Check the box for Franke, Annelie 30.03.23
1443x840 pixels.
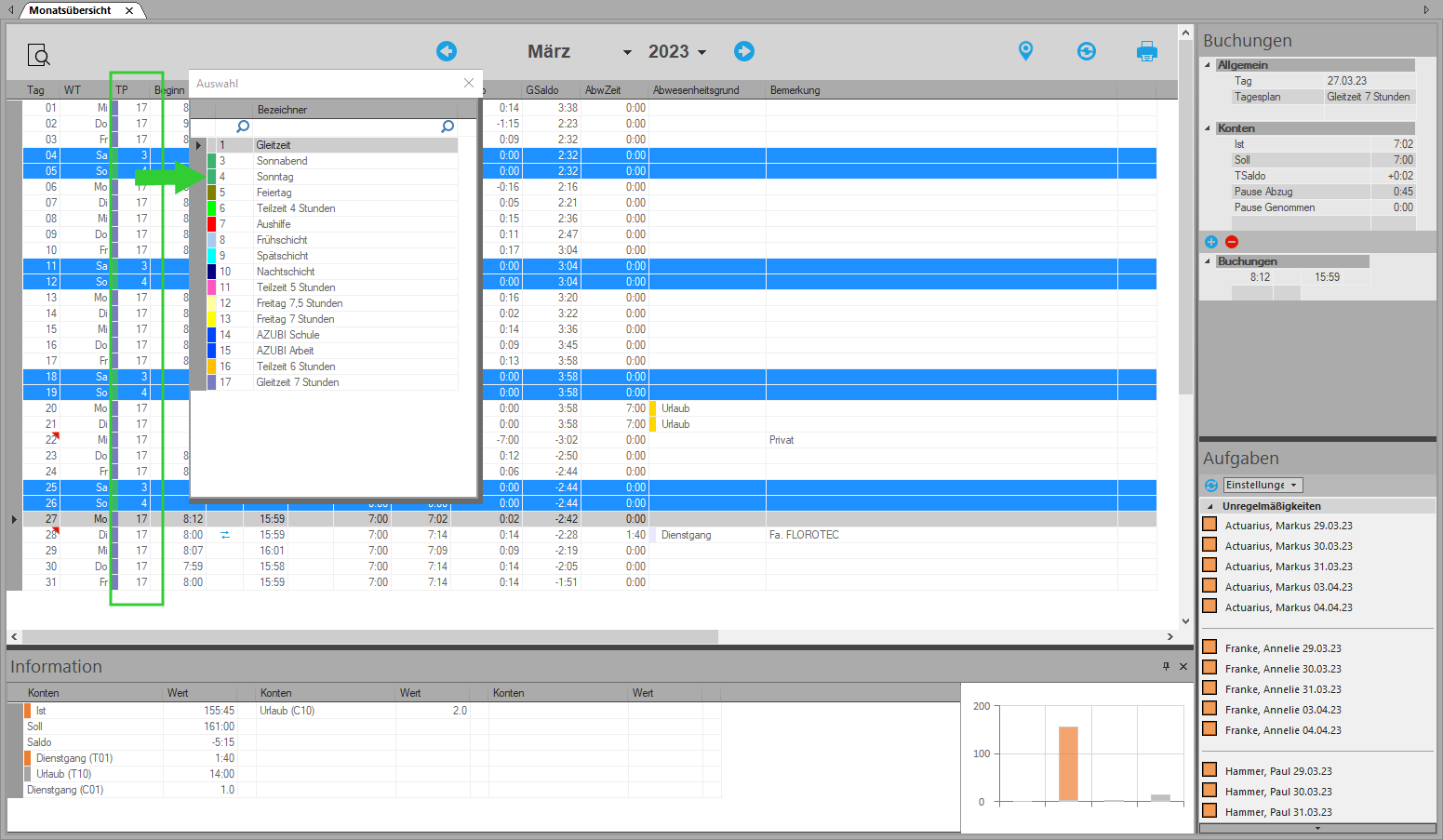tap(1209, 668)
